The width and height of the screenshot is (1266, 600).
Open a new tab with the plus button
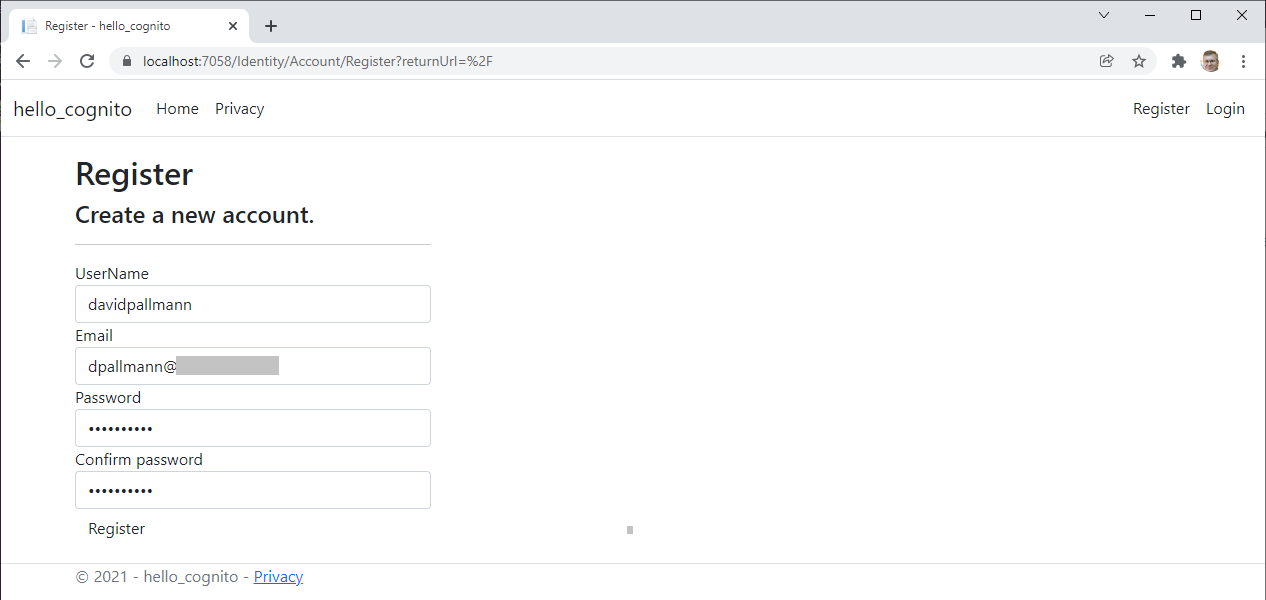[270, 26]
